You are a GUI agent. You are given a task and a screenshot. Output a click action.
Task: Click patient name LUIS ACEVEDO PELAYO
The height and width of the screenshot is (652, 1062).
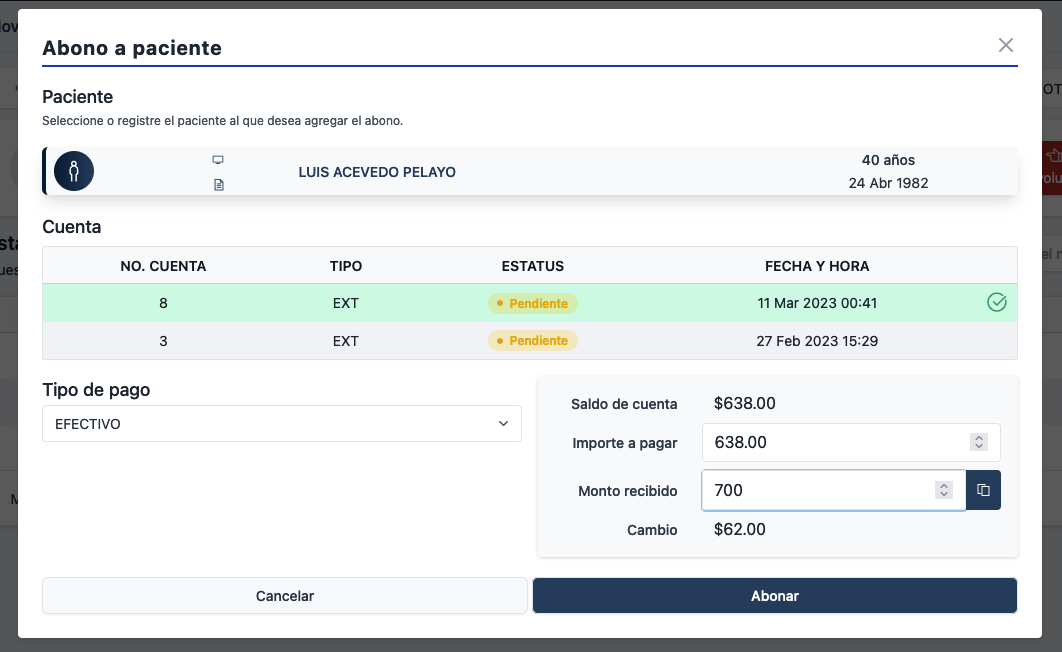pos(377,172)
